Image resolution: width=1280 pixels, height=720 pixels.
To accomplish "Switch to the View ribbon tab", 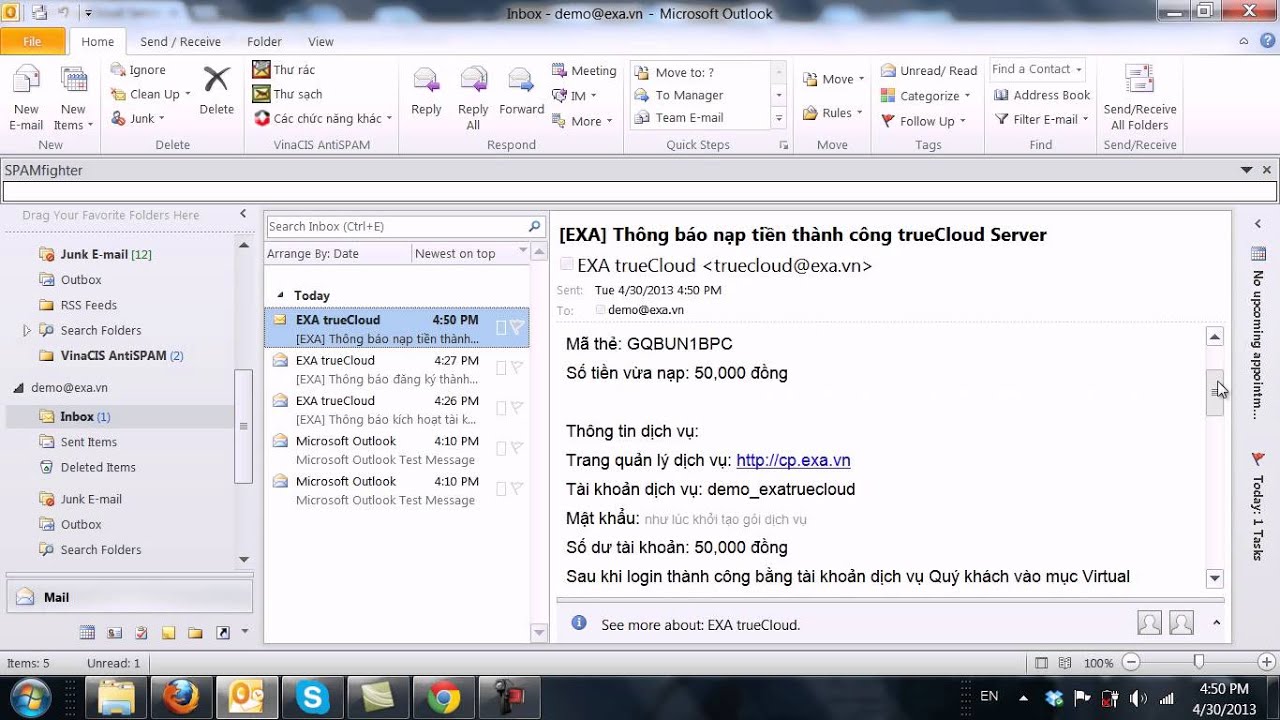I will pyautogui.click(x=321, y=42).
